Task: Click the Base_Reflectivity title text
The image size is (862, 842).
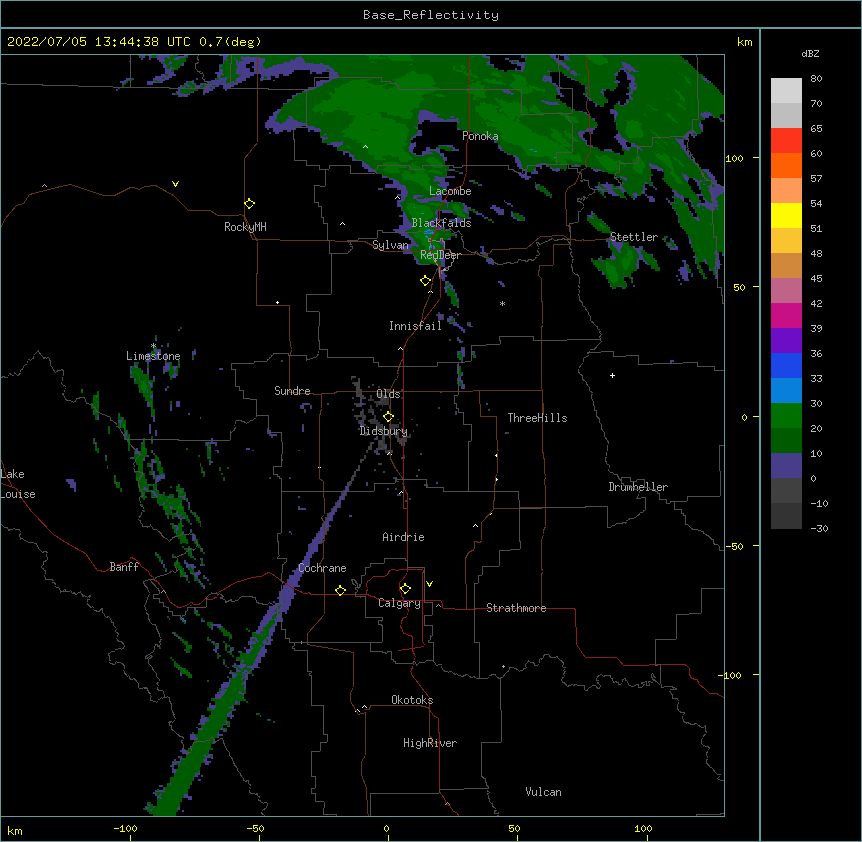Action: pyautogui.click(x=431, y=15)
